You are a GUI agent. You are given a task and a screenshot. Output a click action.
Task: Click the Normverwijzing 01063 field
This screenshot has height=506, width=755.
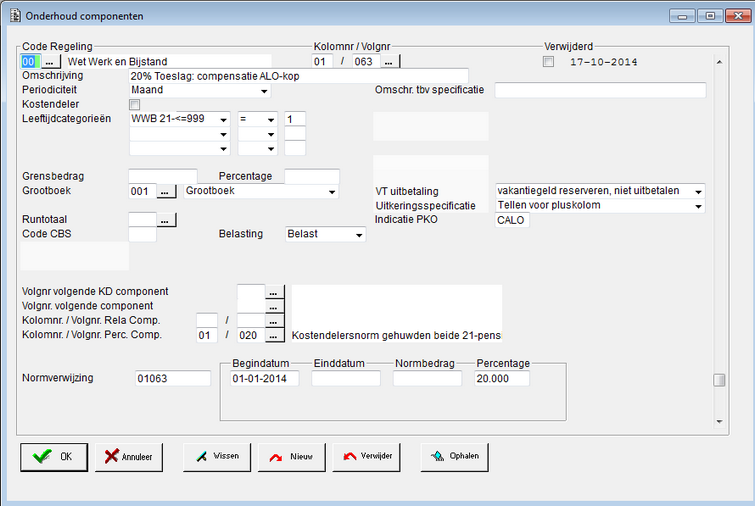173,378
